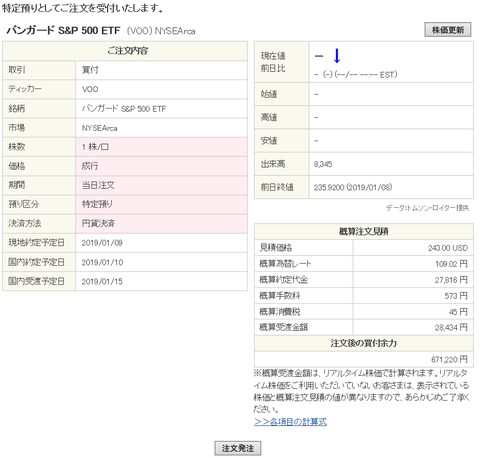Select the date 2019/01/09

[x=102, y=243]
